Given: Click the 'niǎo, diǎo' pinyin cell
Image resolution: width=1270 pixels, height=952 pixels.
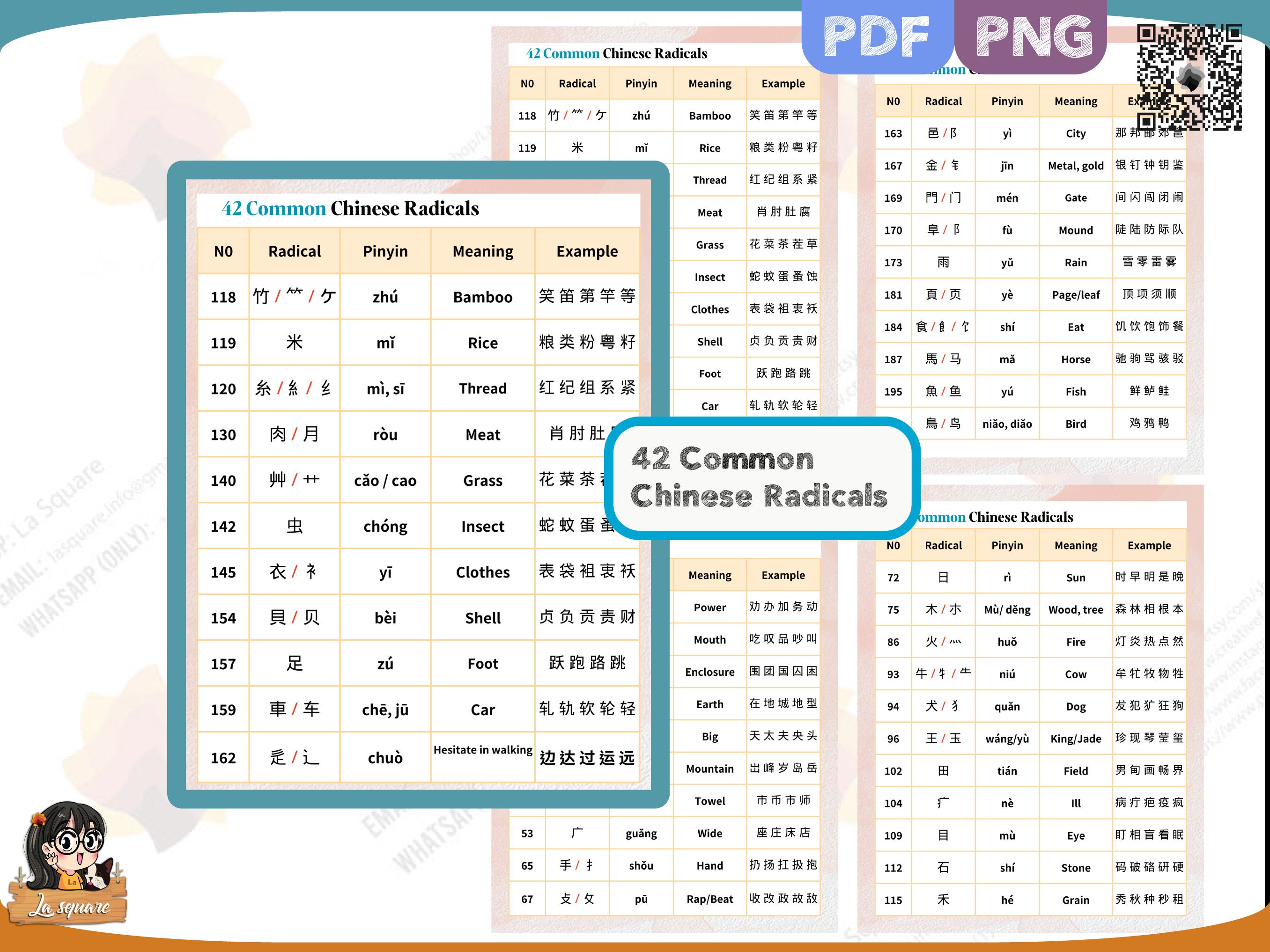Looking at the screenshot, I should (x=1007, y=424).
